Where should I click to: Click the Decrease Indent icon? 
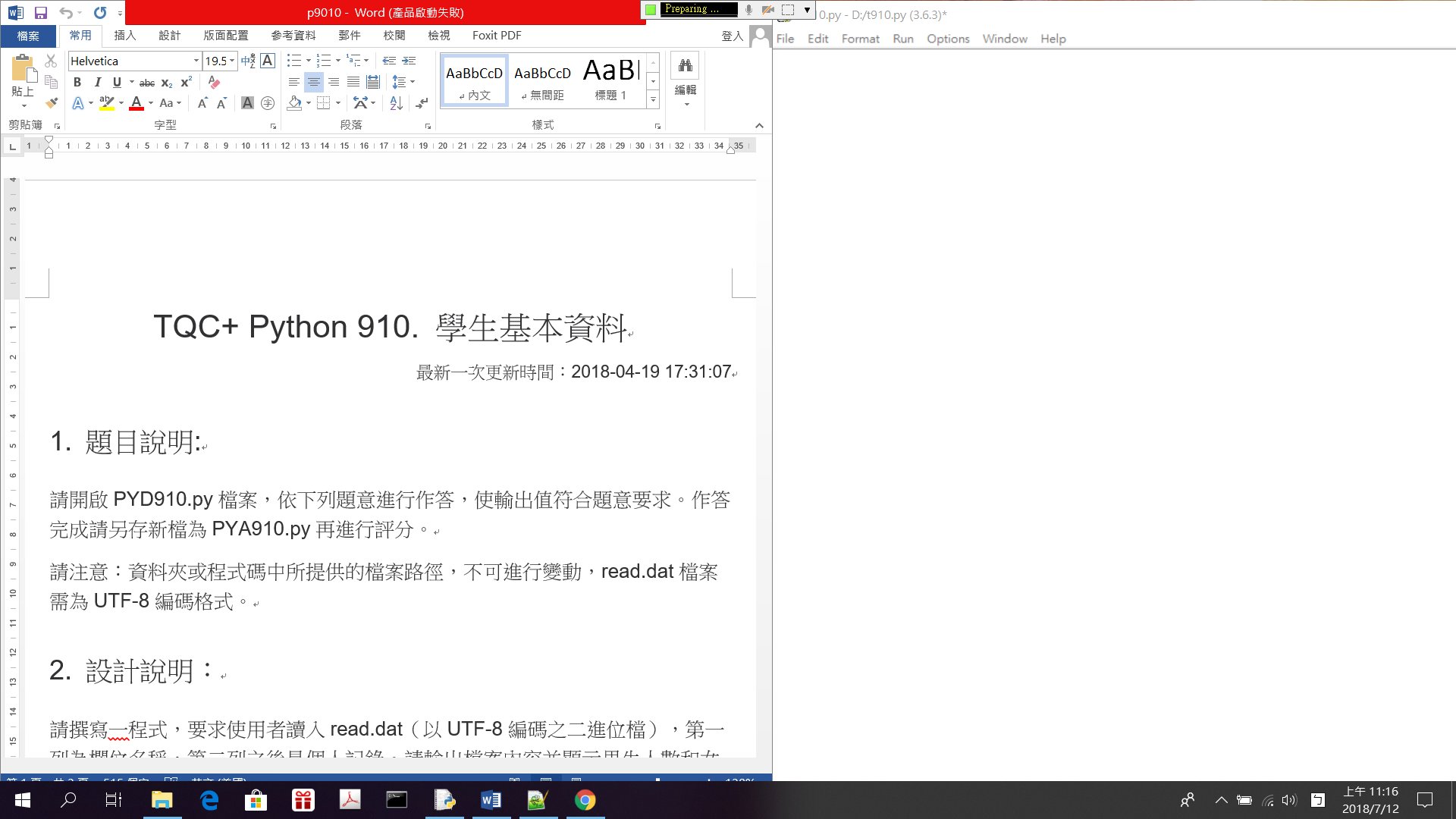point(389,61)
